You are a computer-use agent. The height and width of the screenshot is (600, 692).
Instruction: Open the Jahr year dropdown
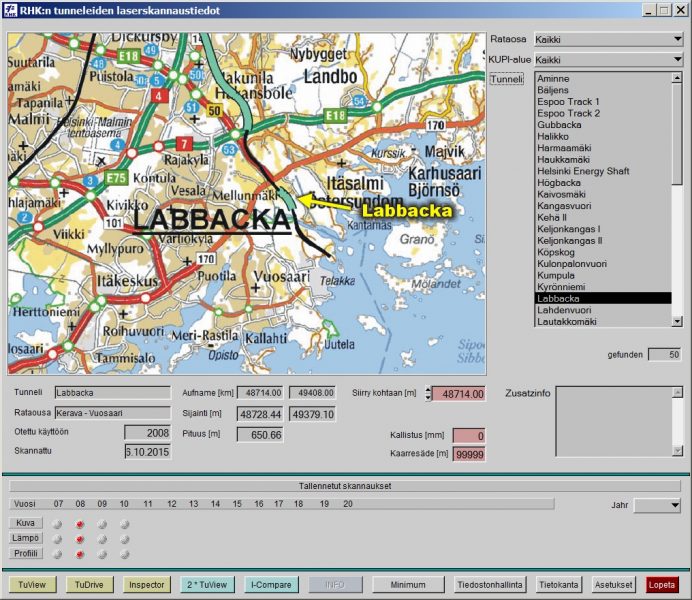[657, 506]
